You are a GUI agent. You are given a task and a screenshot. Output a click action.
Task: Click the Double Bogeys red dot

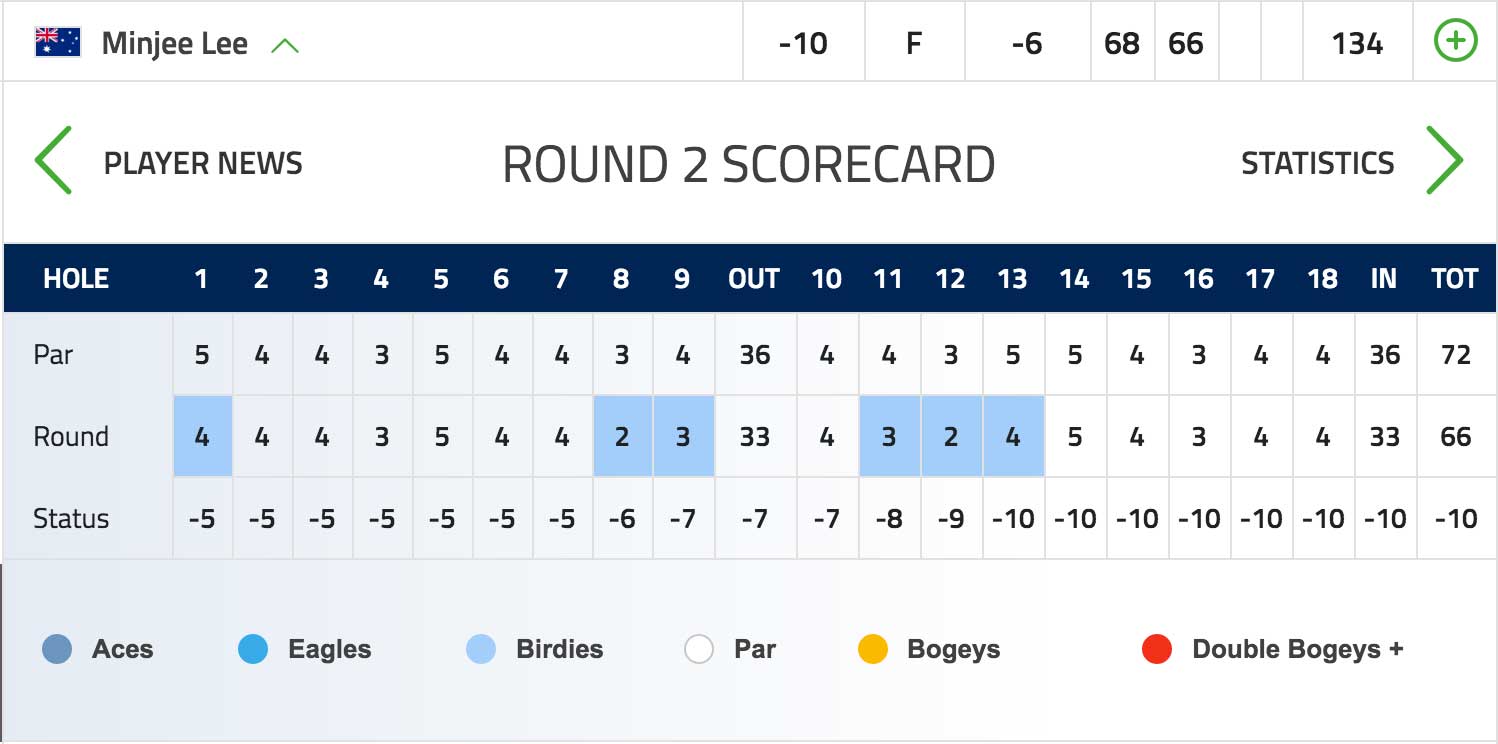click(1157, 650)
